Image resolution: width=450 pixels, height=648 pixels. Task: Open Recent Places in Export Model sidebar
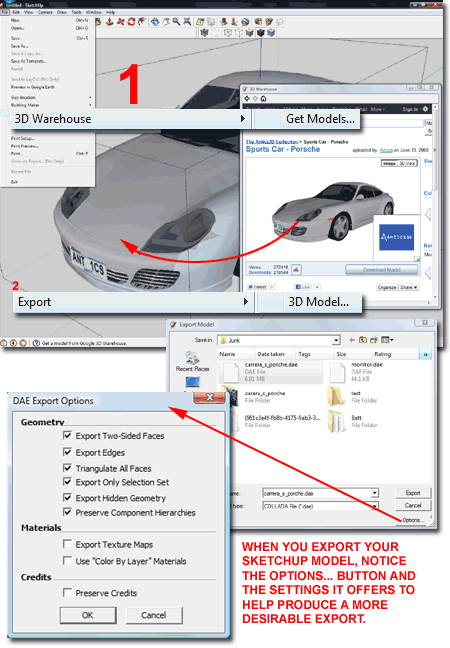tap(193, 362)
